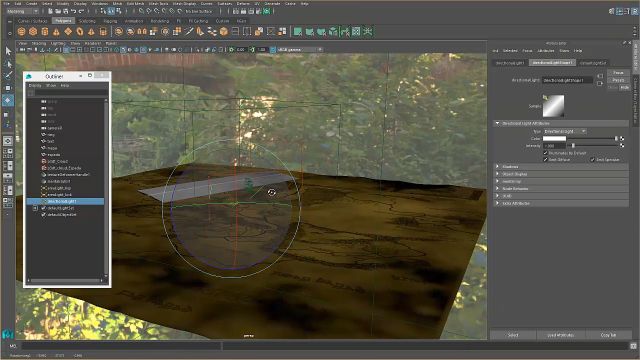Open the viewport gamma color space dropdown
640x360 pixels.
tap(300, 50)
